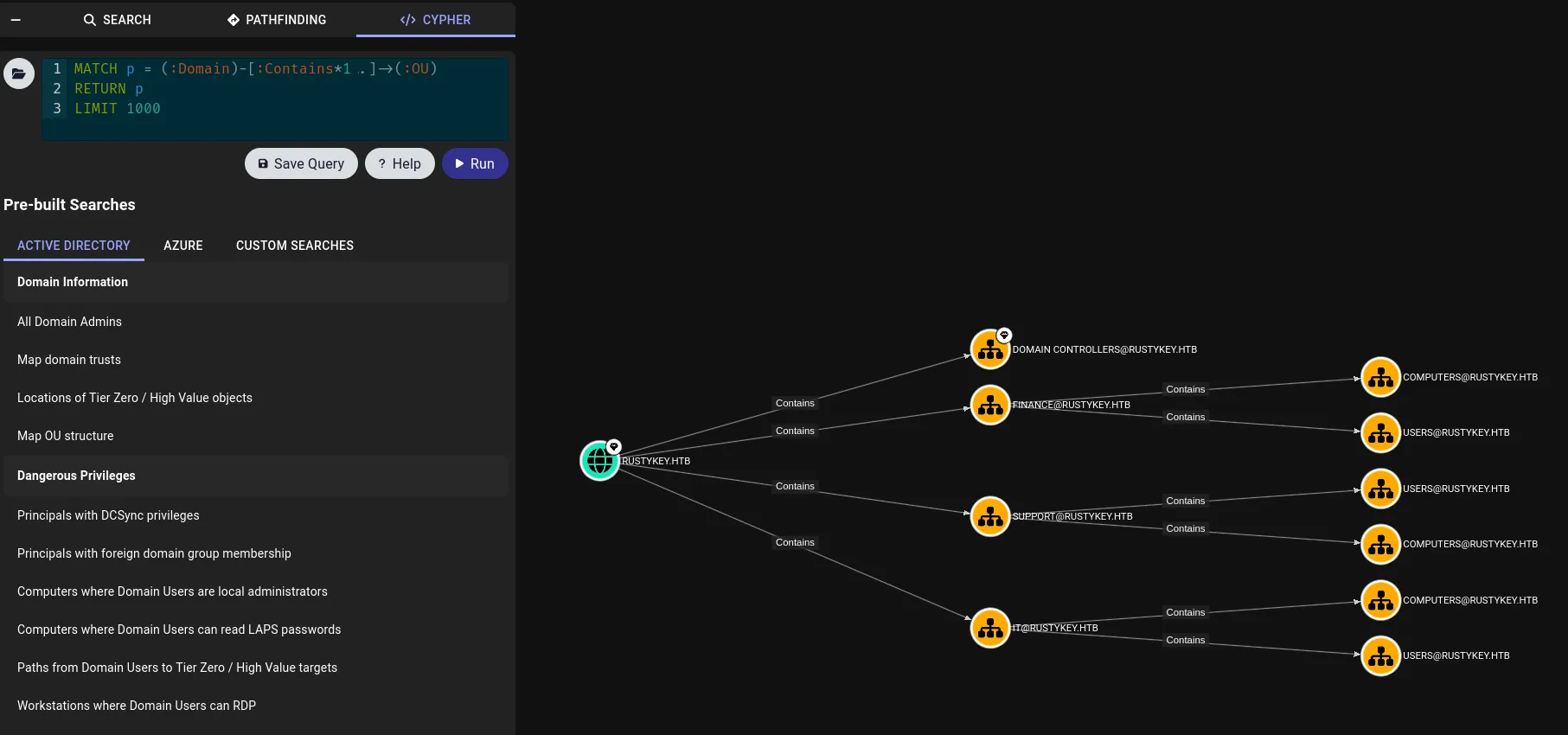Click the IT@RUSTYKEY.HTB OU node icon
Screen dimensions: 1568x735
coord(990,628)
